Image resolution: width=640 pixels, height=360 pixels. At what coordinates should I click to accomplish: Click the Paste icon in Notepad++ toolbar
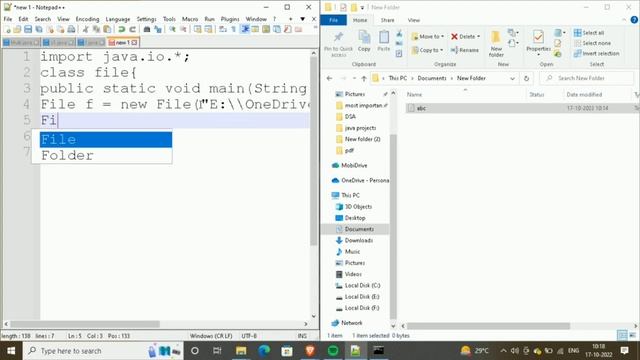tap(107, 29)
